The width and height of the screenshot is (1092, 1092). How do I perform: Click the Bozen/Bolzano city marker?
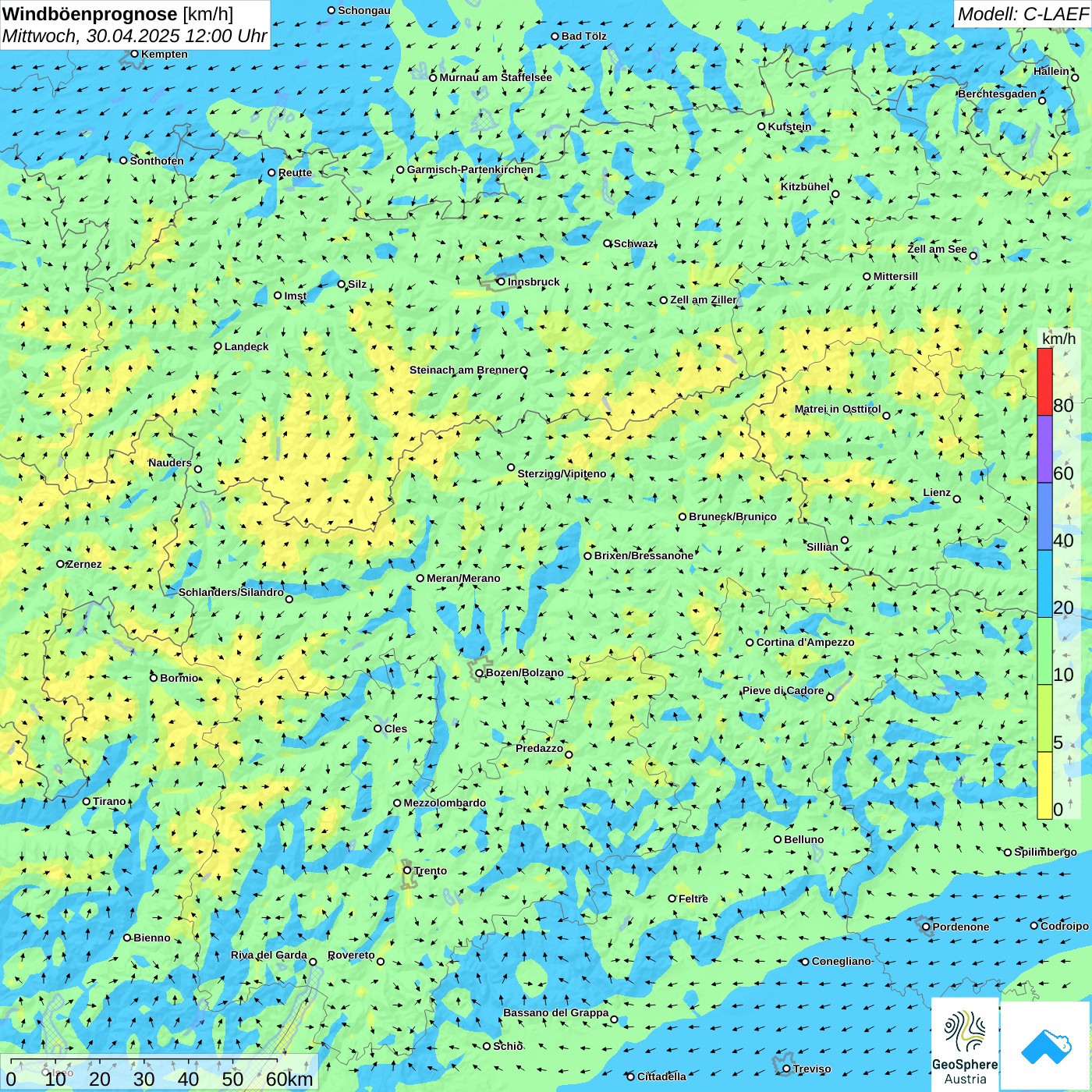click(x=479, y=672)
